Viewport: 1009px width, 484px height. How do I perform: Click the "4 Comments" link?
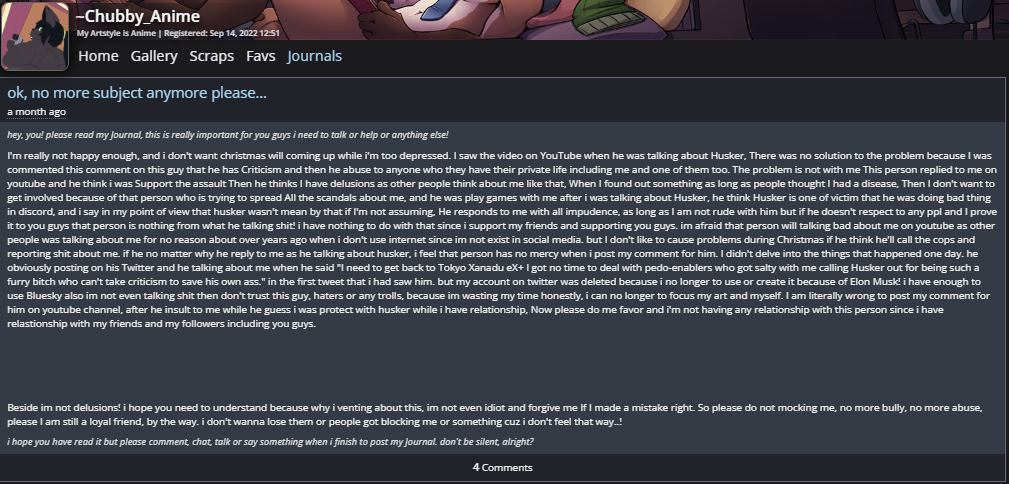coord(503,467)
